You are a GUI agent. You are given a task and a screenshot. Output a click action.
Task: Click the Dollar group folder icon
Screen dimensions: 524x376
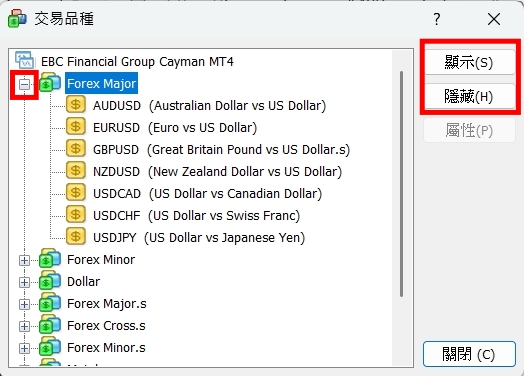tap(50, 281)
